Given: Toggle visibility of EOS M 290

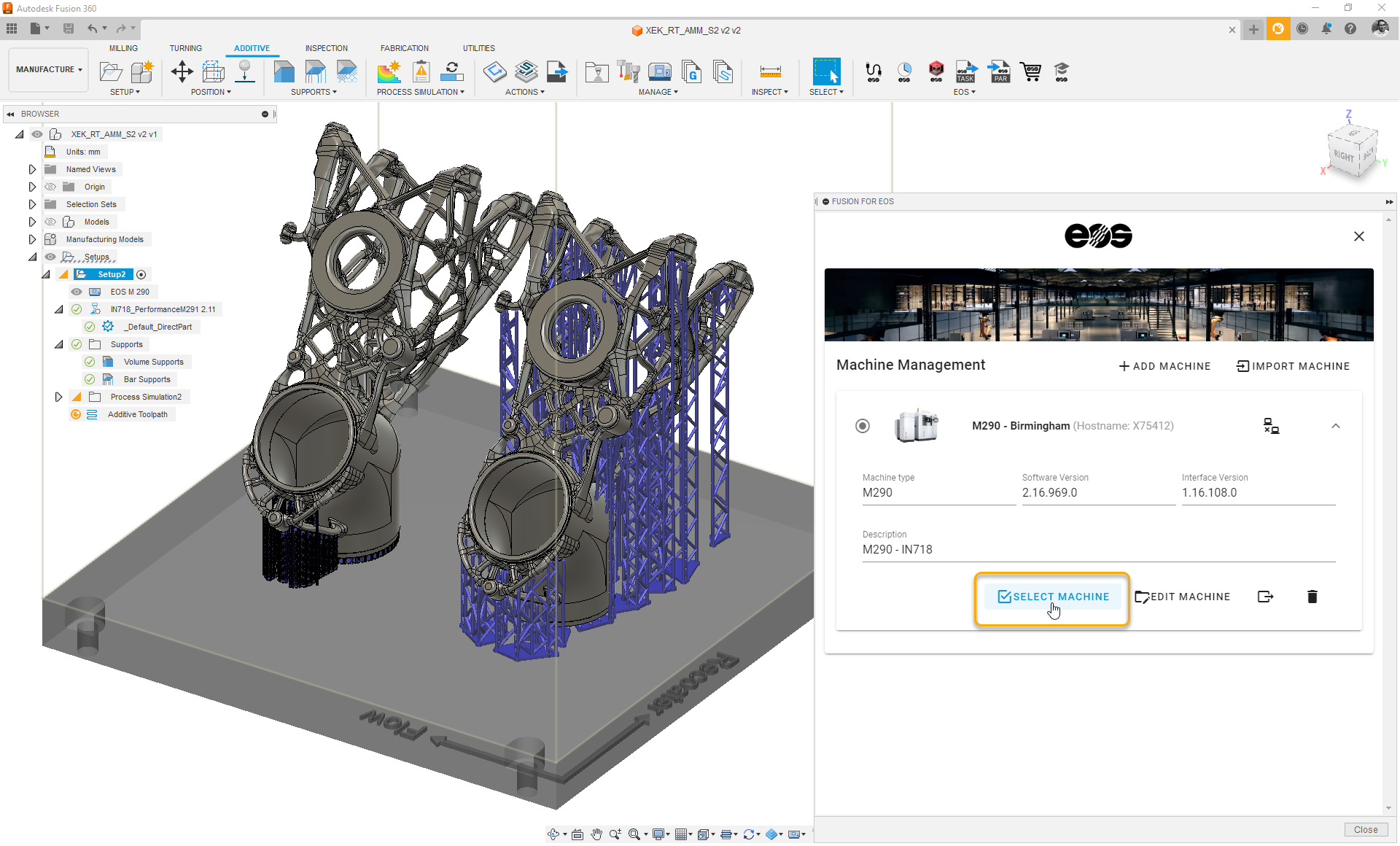Looking at the screenshot, I should [77, 292].
